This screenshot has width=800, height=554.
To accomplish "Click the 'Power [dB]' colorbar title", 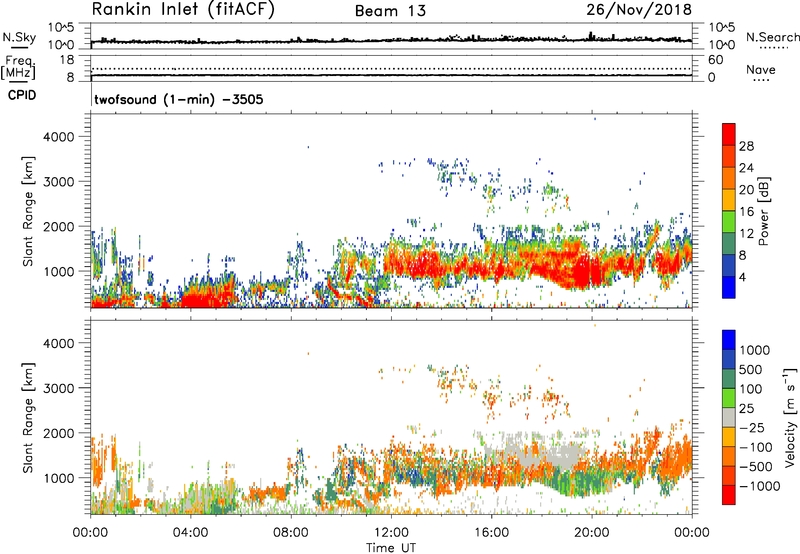I will 764,211.
